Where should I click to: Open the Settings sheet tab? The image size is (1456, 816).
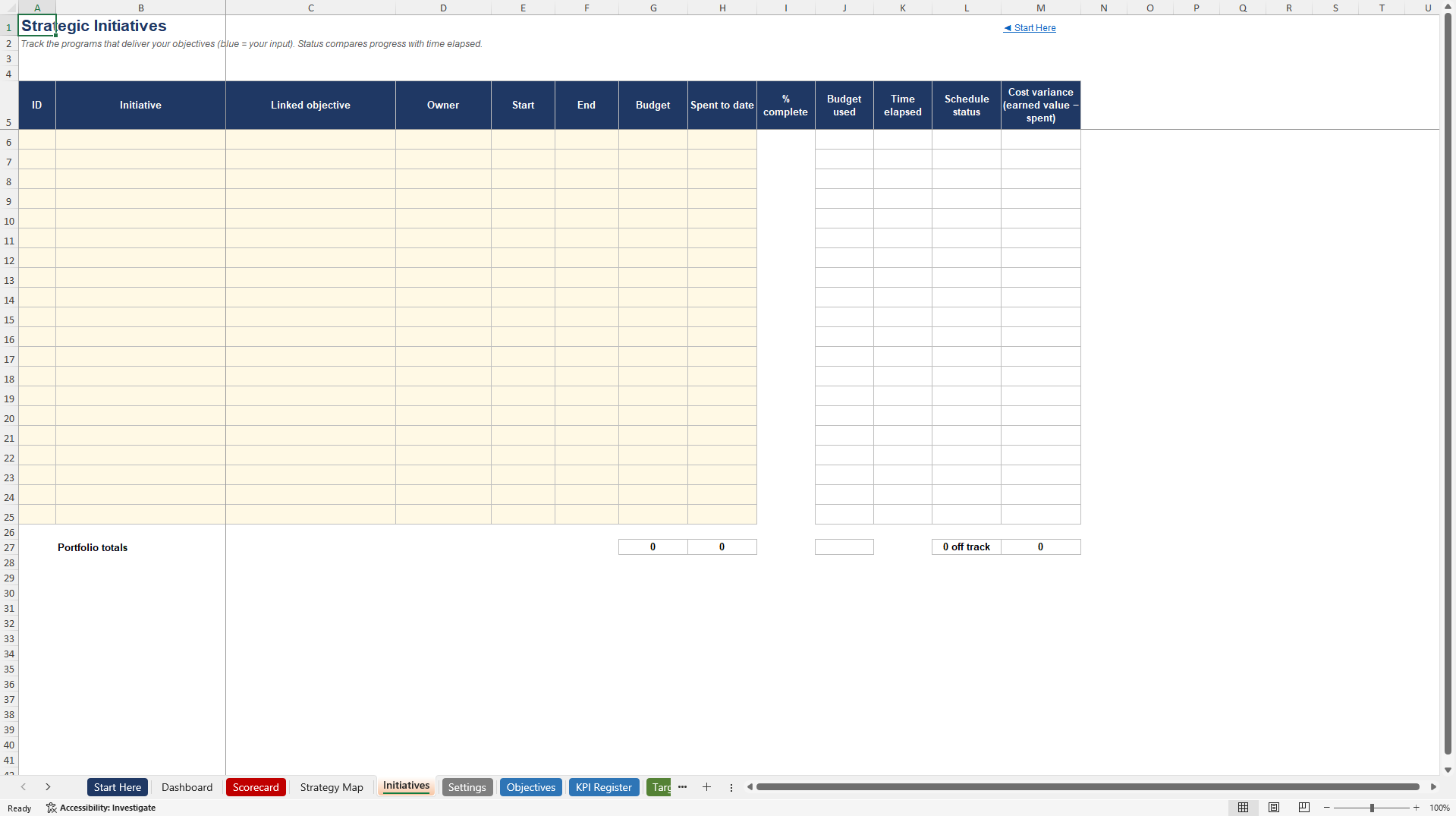point(467,787)
